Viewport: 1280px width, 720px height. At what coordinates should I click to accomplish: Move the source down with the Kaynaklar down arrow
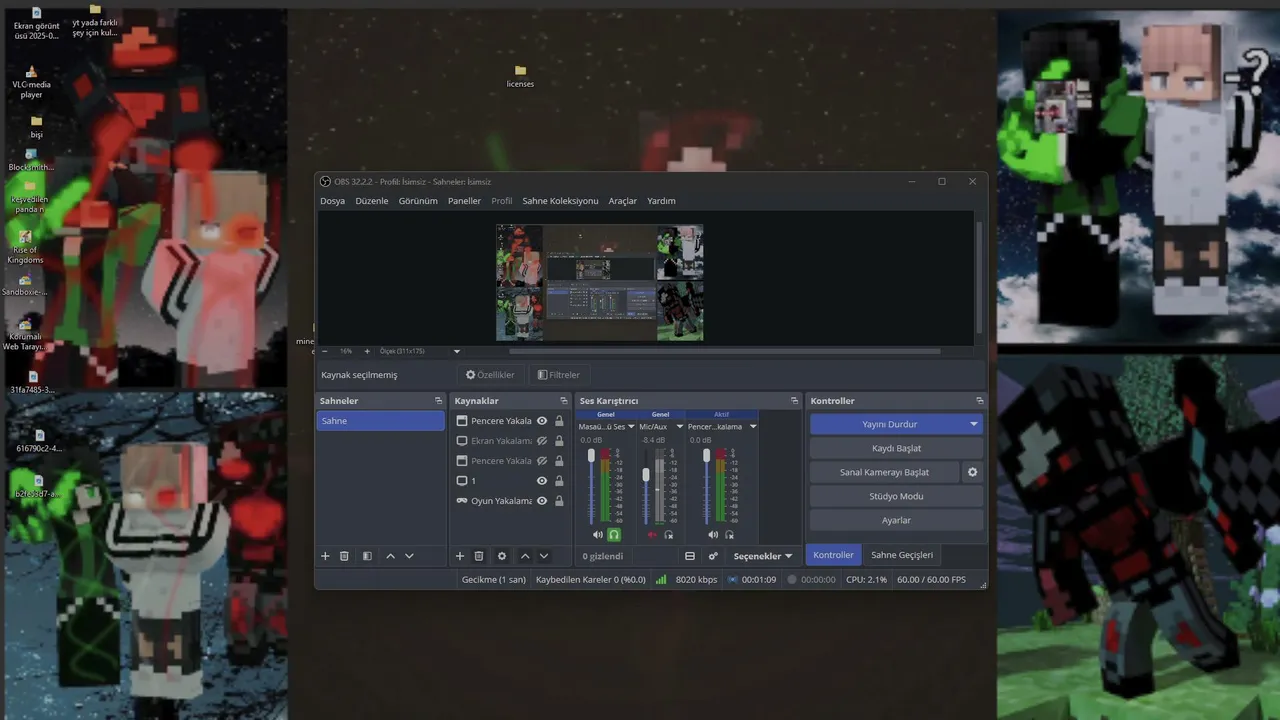point(544,556)
